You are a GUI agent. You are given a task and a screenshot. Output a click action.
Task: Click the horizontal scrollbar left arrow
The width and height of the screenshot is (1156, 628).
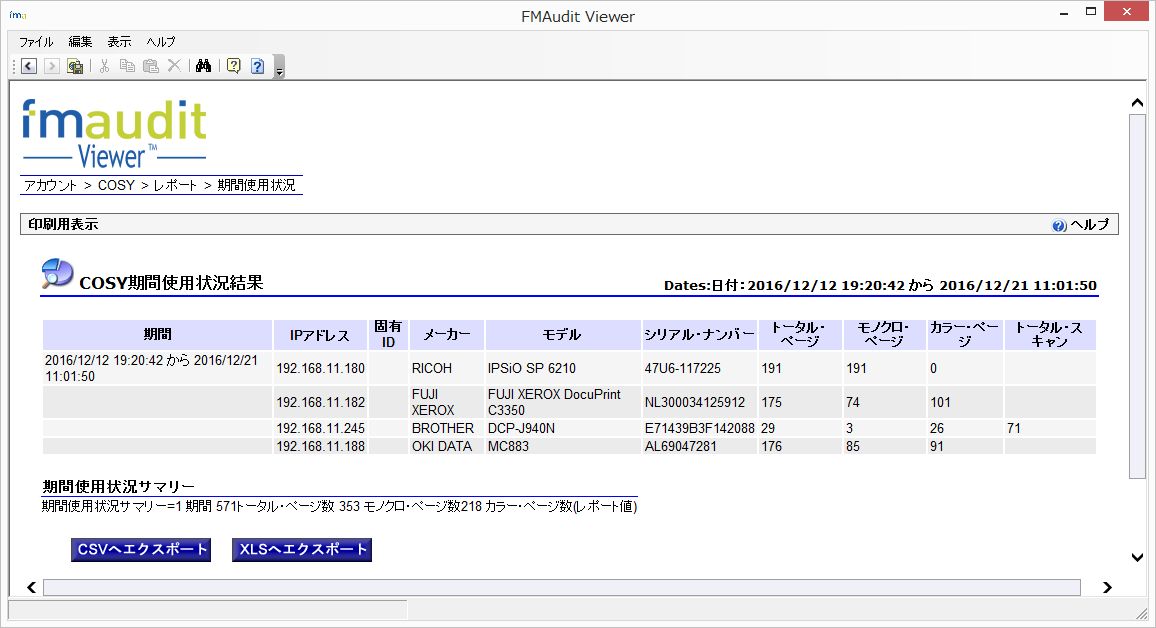32,587
